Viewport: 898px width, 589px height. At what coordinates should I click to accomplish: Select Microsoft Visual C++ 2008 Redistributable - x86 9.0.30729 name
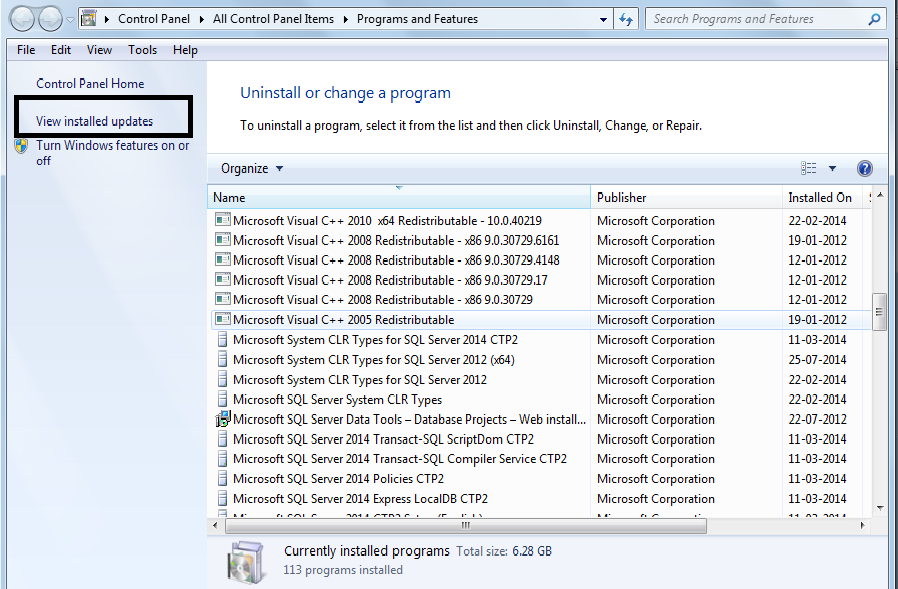coord(383,300)
